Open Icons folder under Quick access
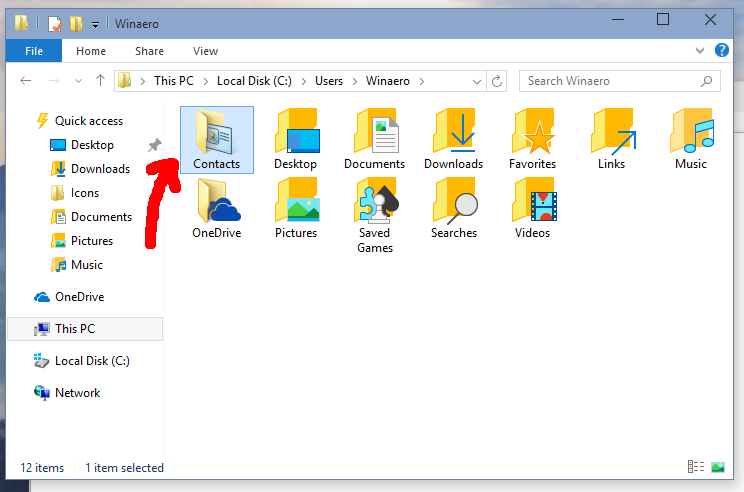744x492 pixels. pos(74,193)
